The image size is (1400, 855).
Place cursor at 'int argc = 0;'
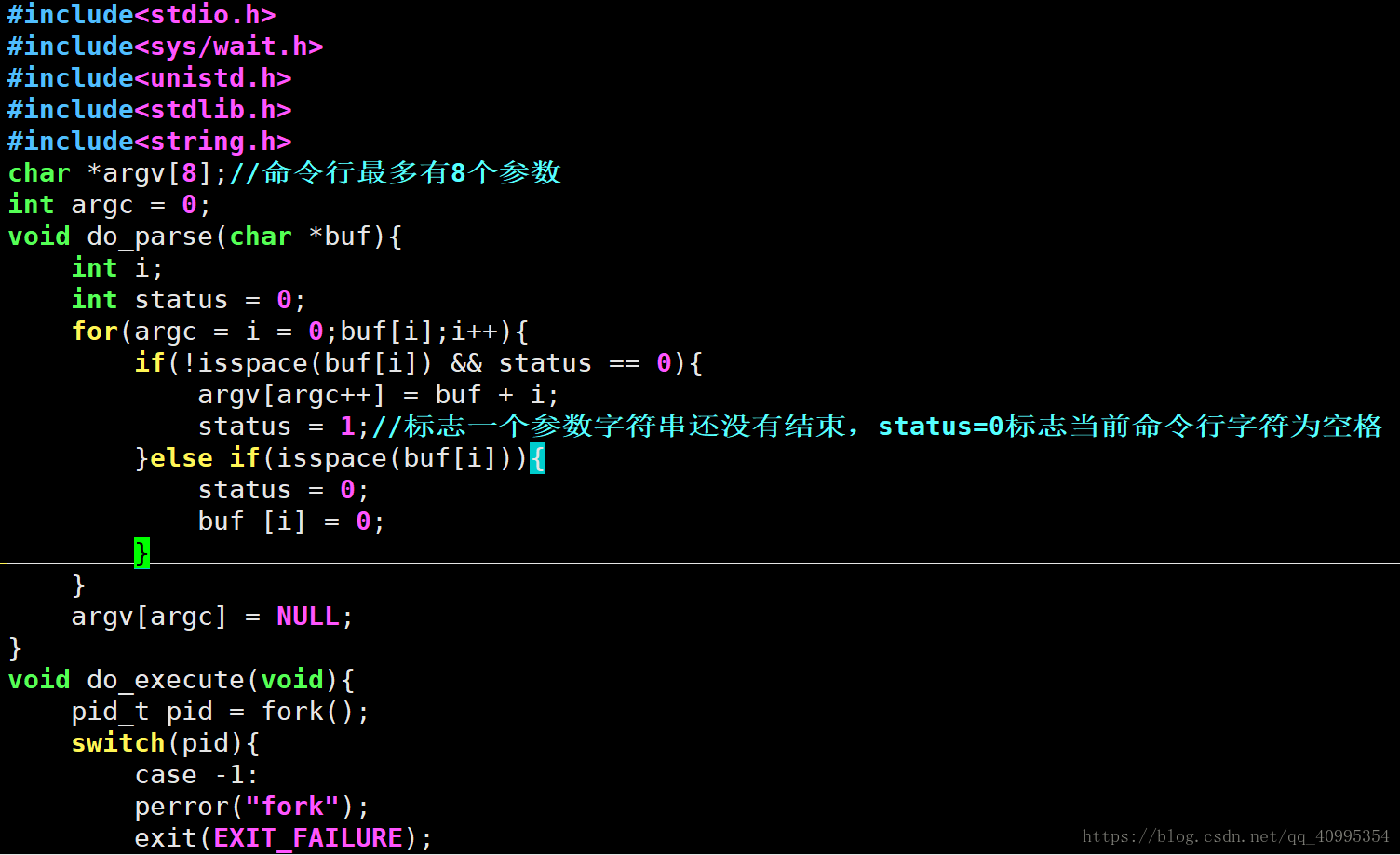pyautogui.click(x=110, y=205)
